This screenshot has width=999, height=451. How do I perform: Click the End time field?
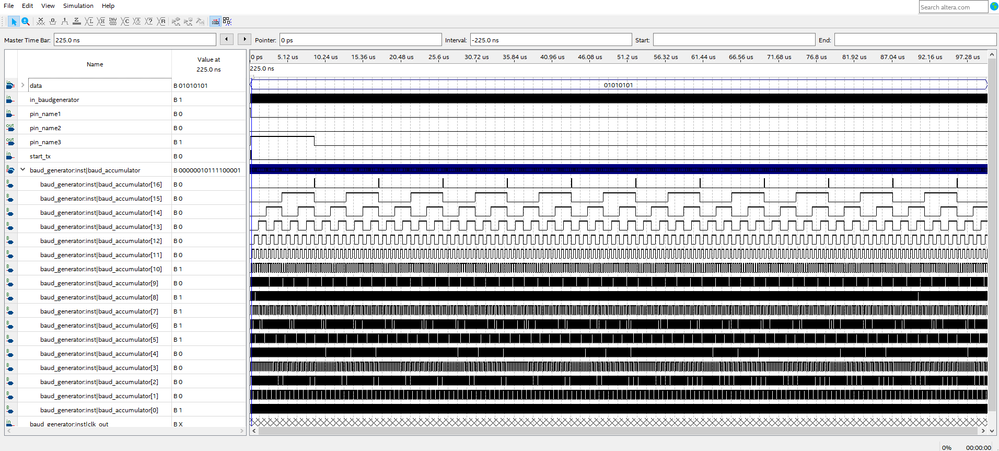915,39
